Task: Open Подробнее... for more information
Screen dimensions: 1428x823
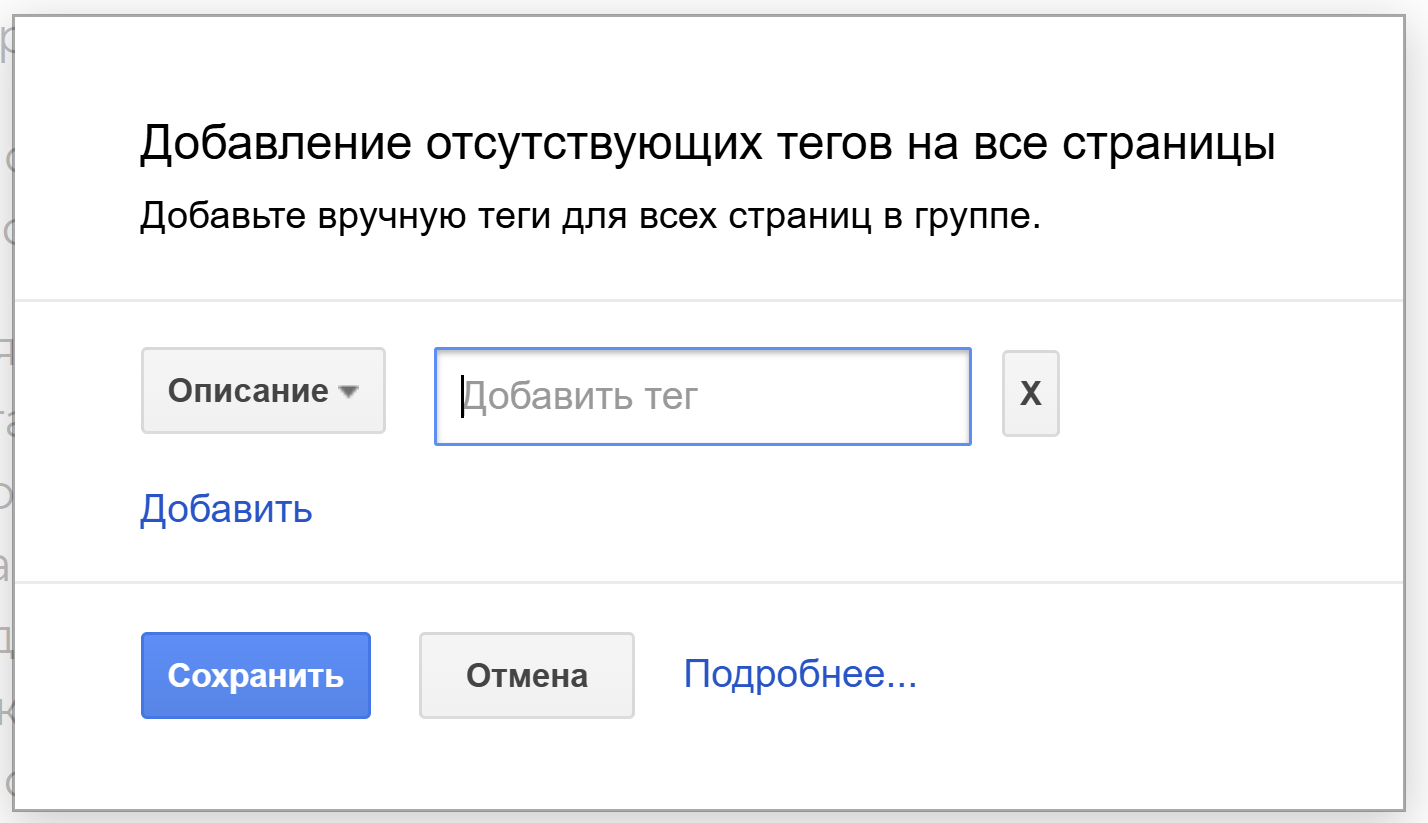Action: tap(799, 675)
